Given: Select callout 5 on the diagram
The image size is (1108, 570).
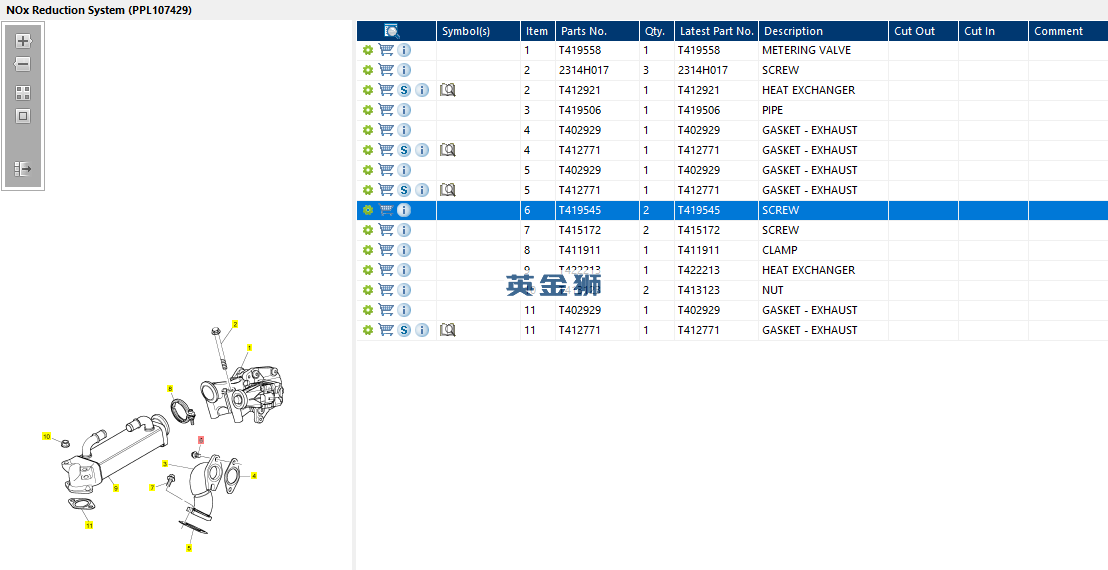Looking at the screenshot, I should (189, 547).
